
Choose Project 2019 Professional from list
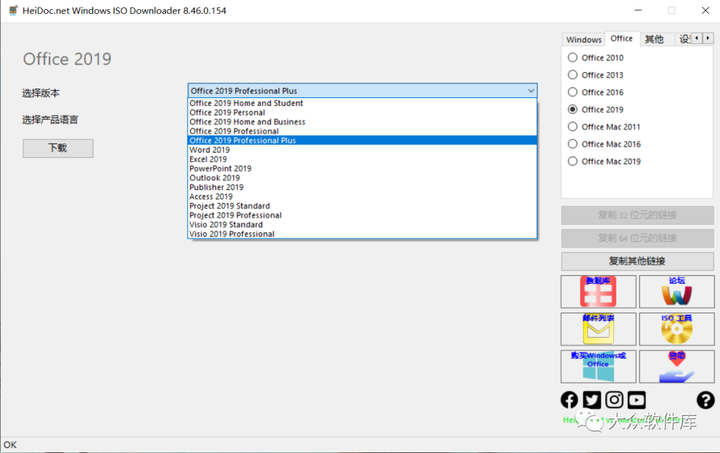pyautogui.click(x=362, y=215)
